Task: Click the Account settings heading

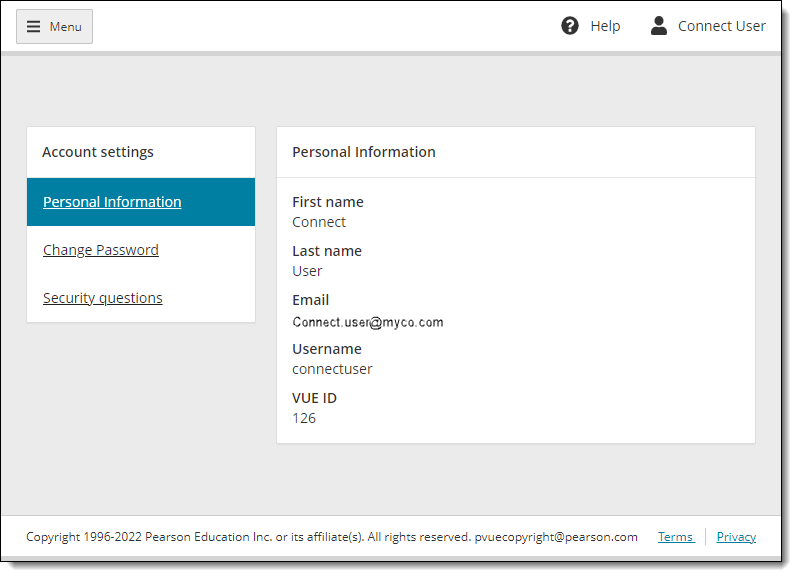Action: [x=98, y=152]
